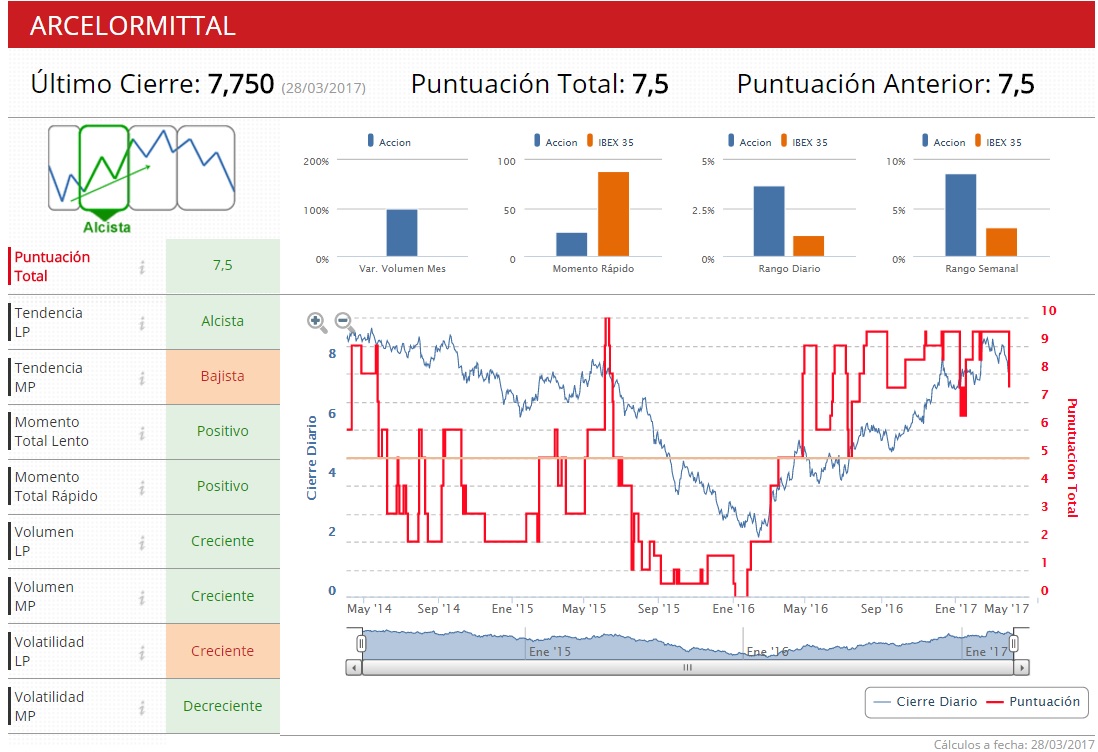Click the navigator horizontal scrollbar thumb

pyautogui.click(x=688, y=668)
